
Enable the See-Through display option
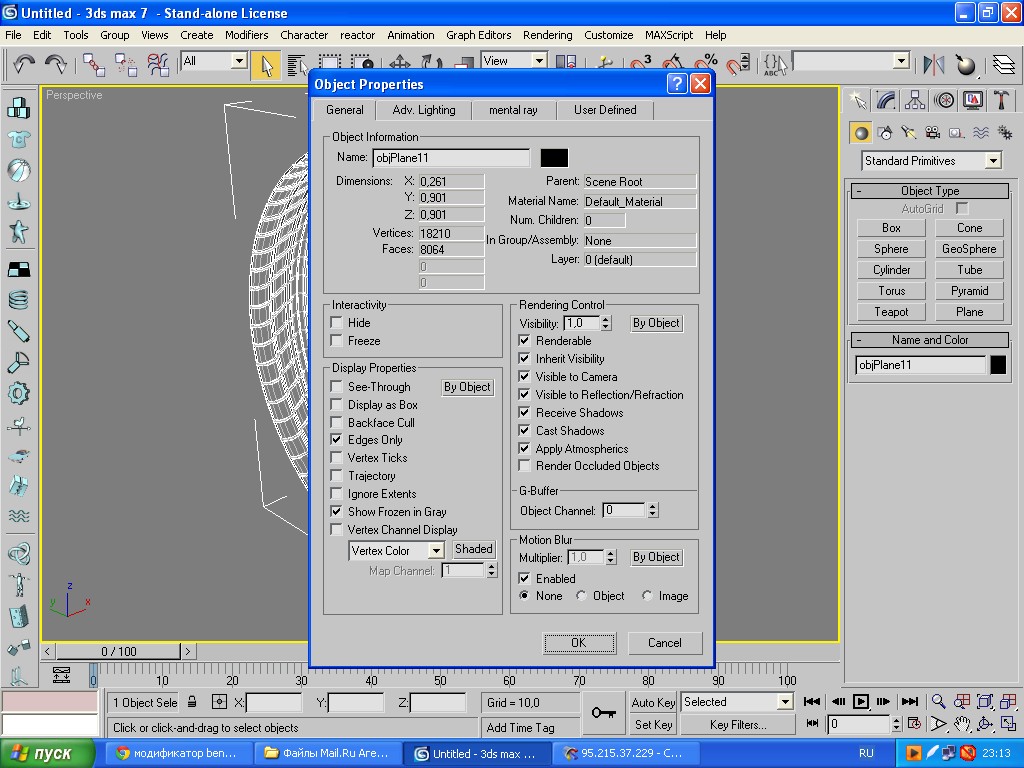[x=337, y=387]
